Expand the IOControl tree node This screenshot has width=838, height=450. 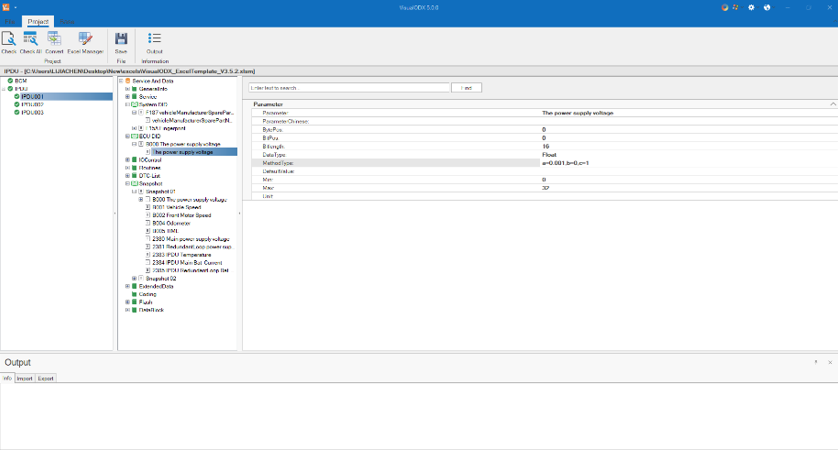[127, 159]
